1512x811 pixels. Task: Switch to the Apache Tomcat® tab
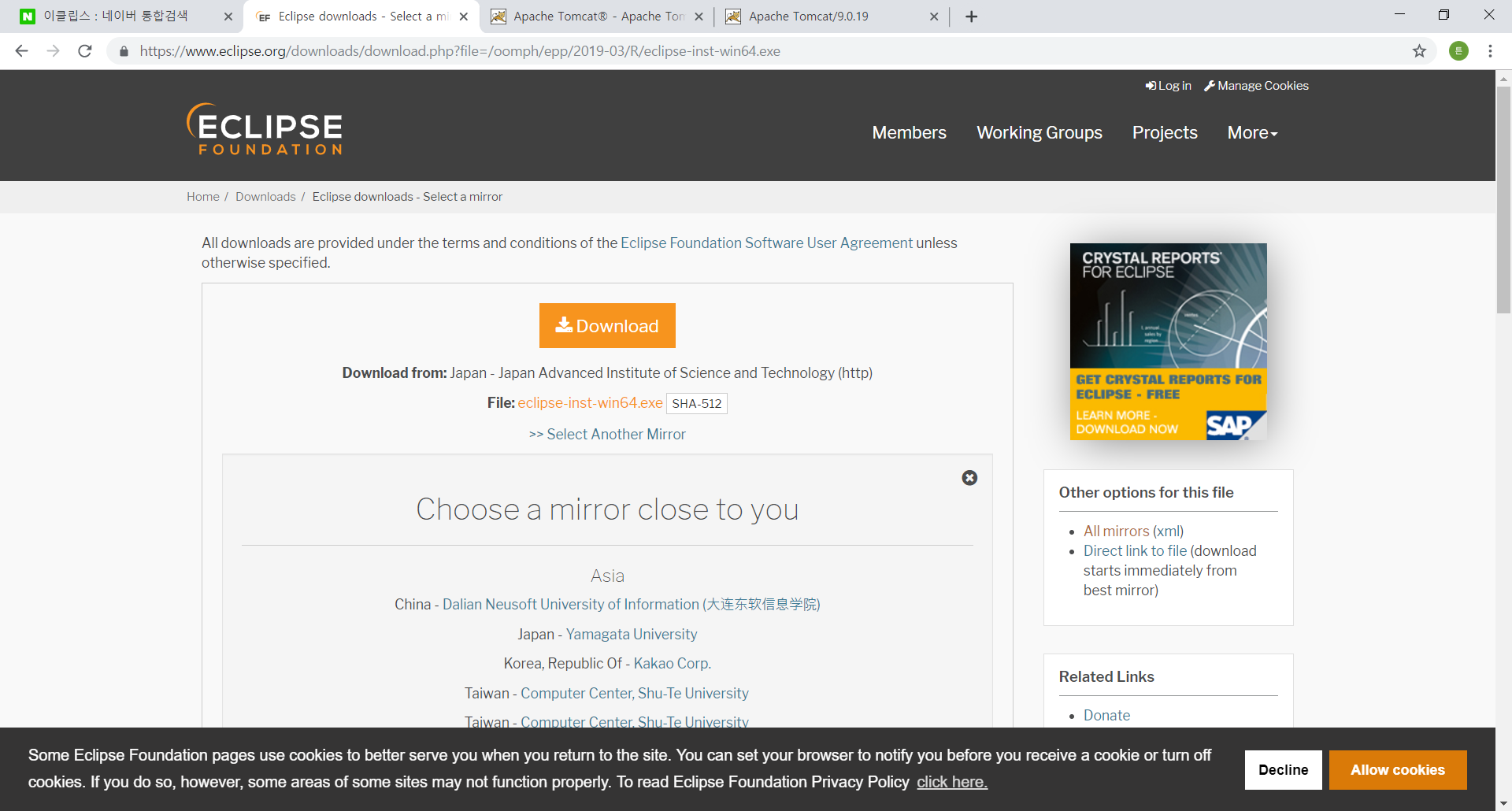click(597, 17)
